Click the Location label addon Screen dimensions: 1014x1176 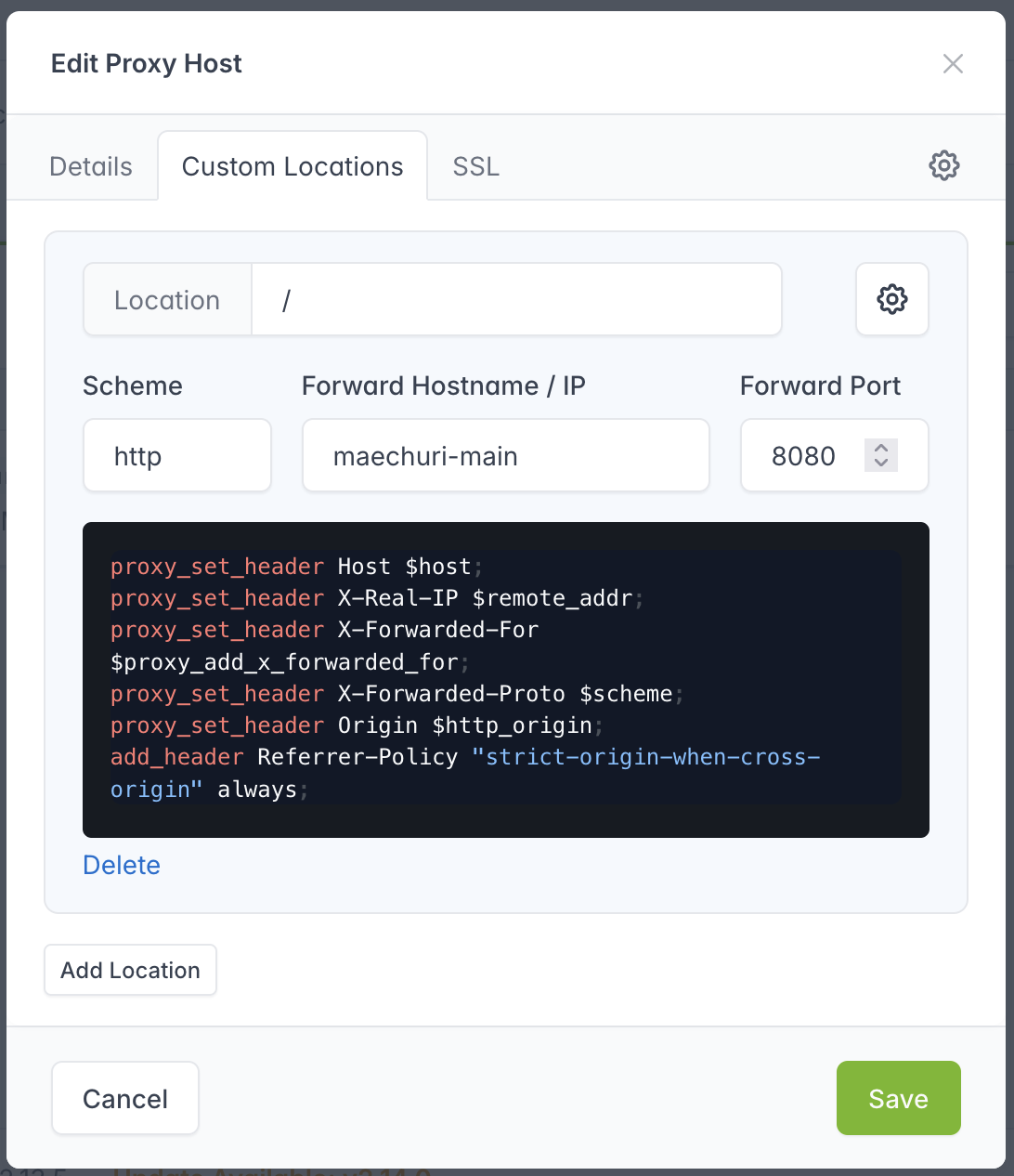click(x=167, y=299)
